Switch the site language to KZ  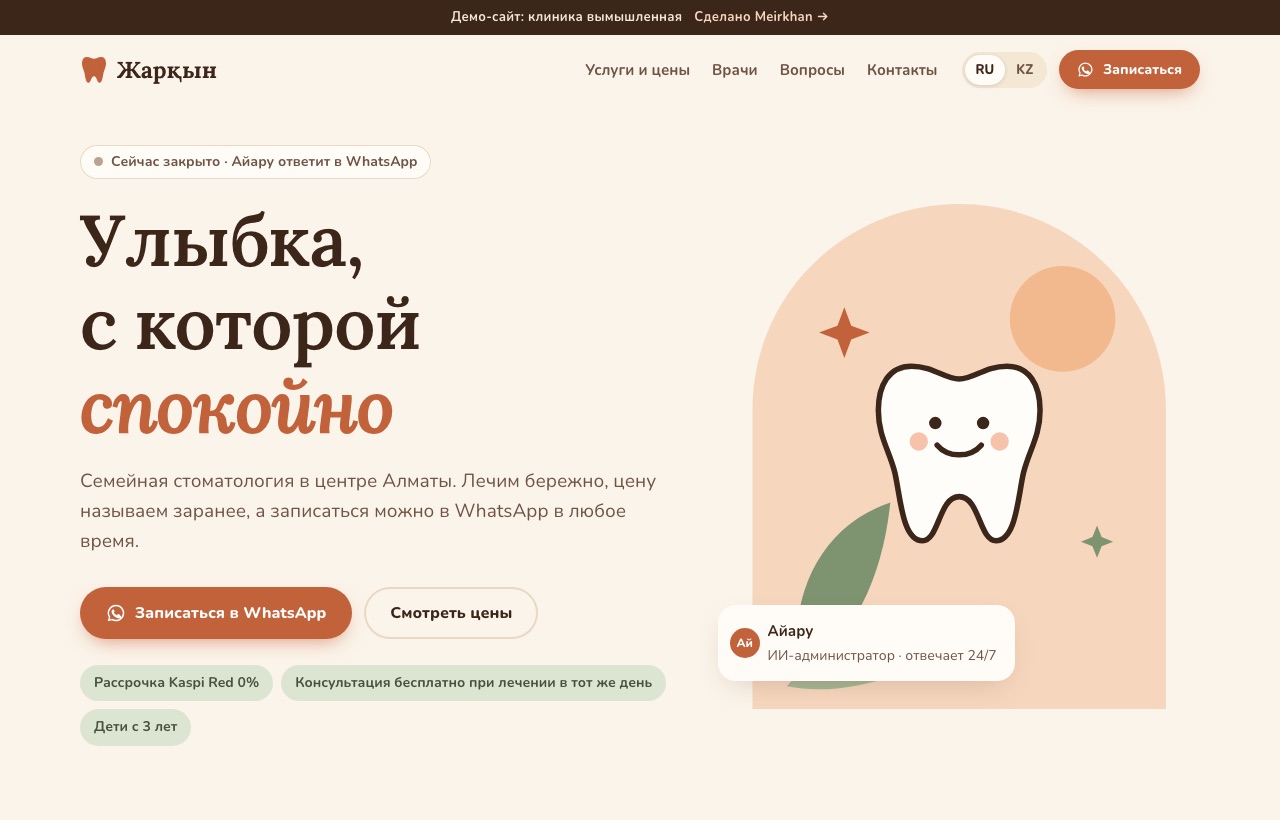(1025, 70)
